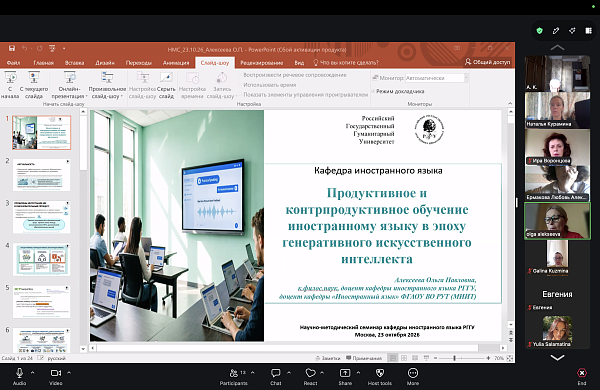Expand Participants options caret
The height and width of the screenshot is (390, 600).
coord(252,372)
